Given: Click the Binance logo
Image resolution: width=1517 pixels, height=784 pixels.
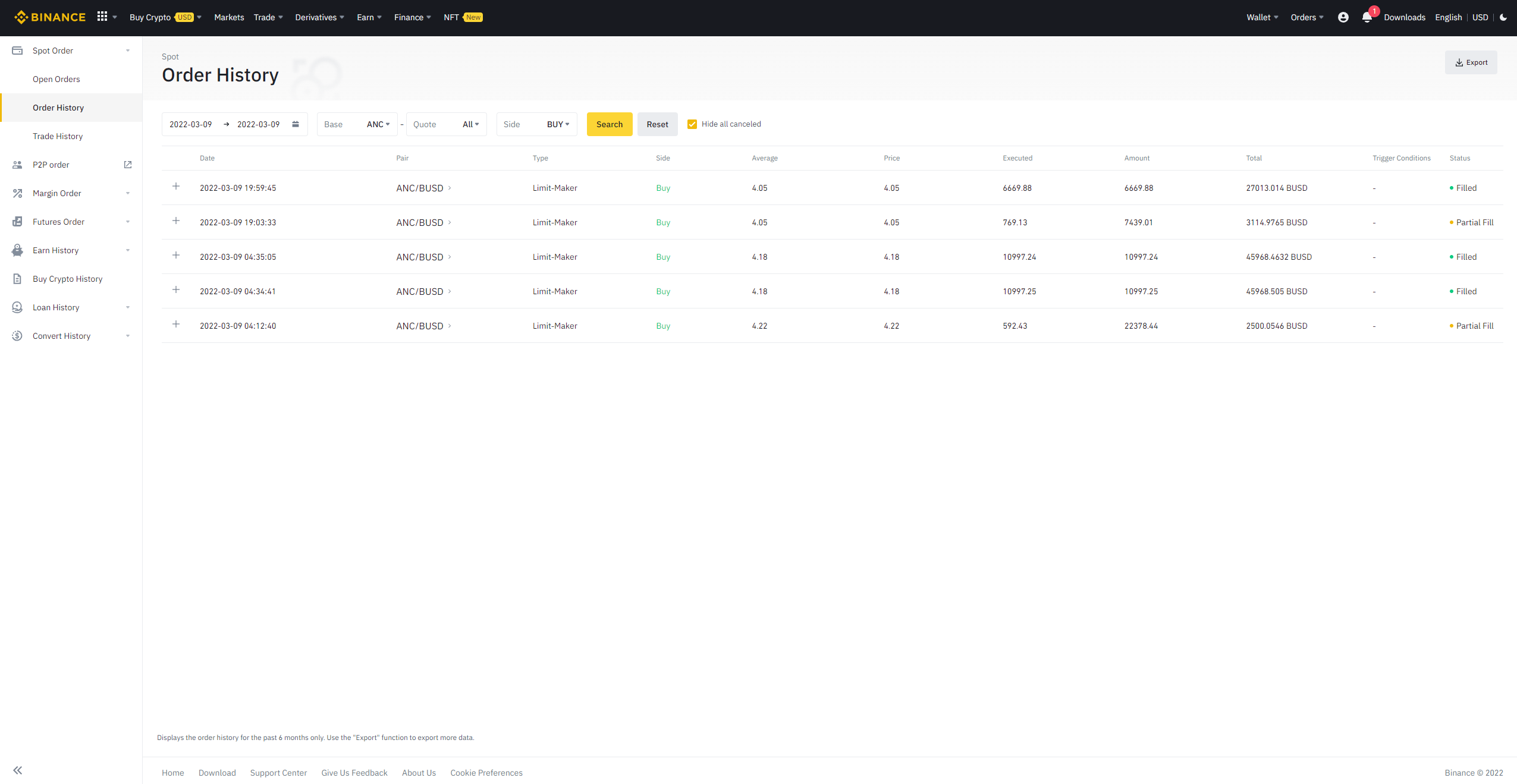Looking at the screenshot, I should coord(50,17).
